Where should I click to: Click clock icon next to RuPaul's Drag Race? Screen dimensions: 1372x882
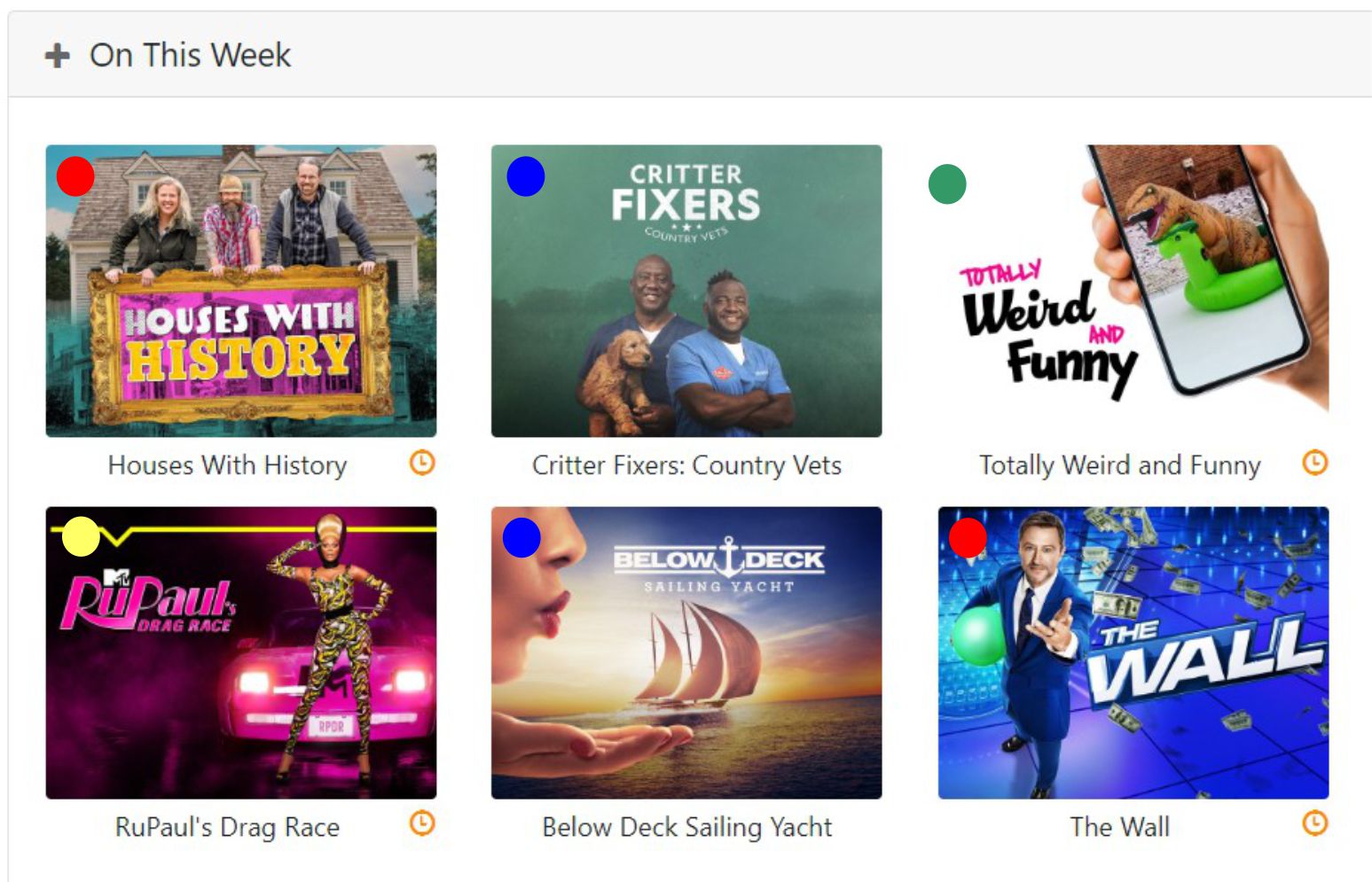422,823
